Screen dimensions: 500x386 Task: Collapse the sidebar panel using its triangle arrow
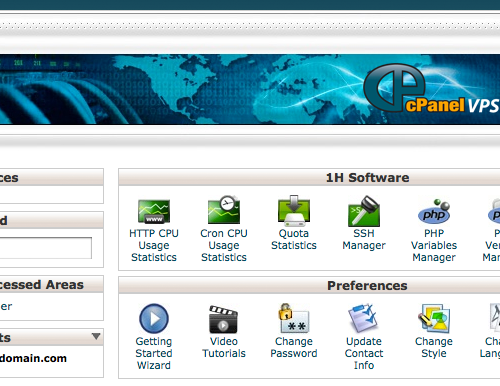[x=96, y=336]
